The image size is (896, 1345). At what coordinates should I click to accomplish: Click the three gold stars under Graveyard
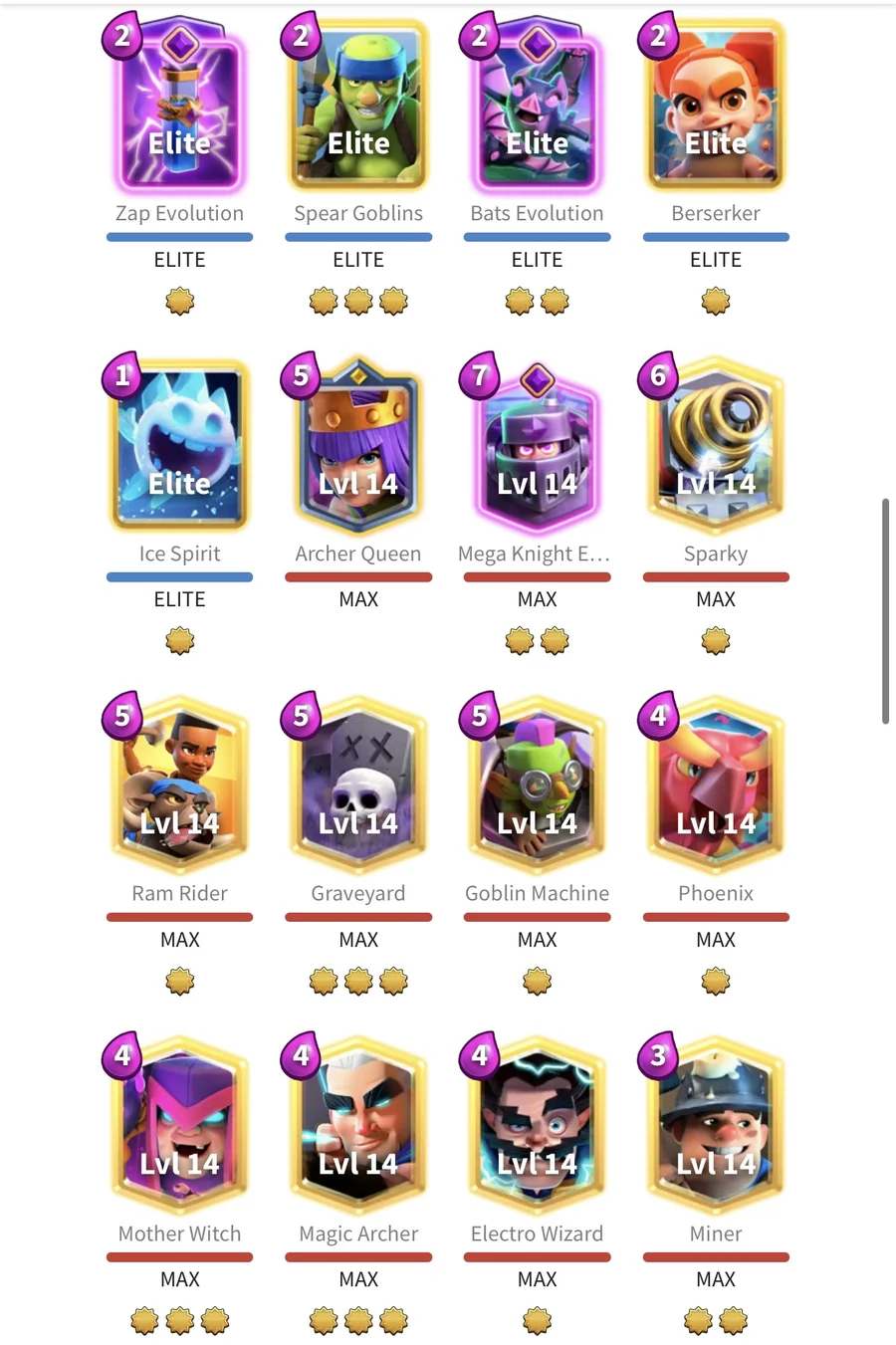[x=358, y=982]
